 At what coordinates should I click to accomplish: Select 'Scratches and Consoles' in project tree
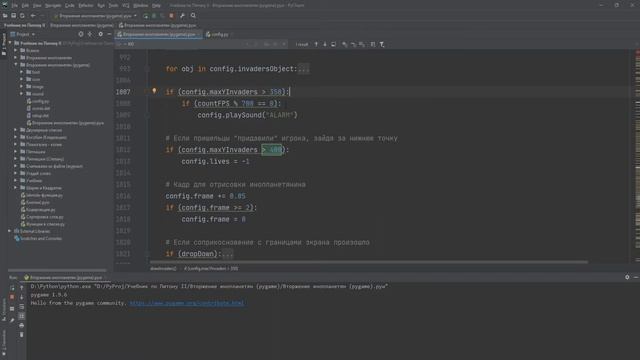pyautogui.click(x=38, y=238)
